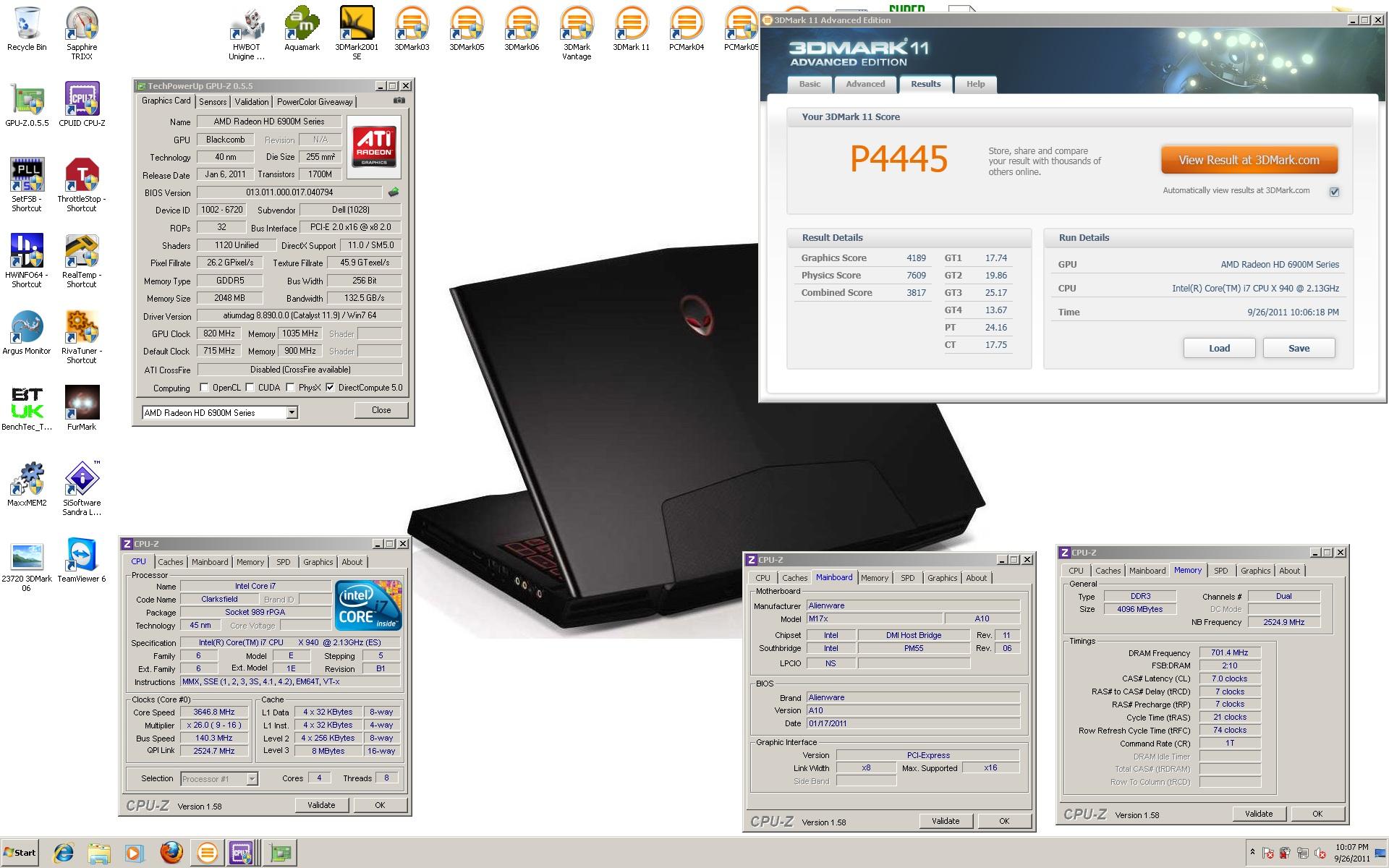
Task: Launch 3DMark 11 desktop shortcut
Action: [x=632, y=29]
